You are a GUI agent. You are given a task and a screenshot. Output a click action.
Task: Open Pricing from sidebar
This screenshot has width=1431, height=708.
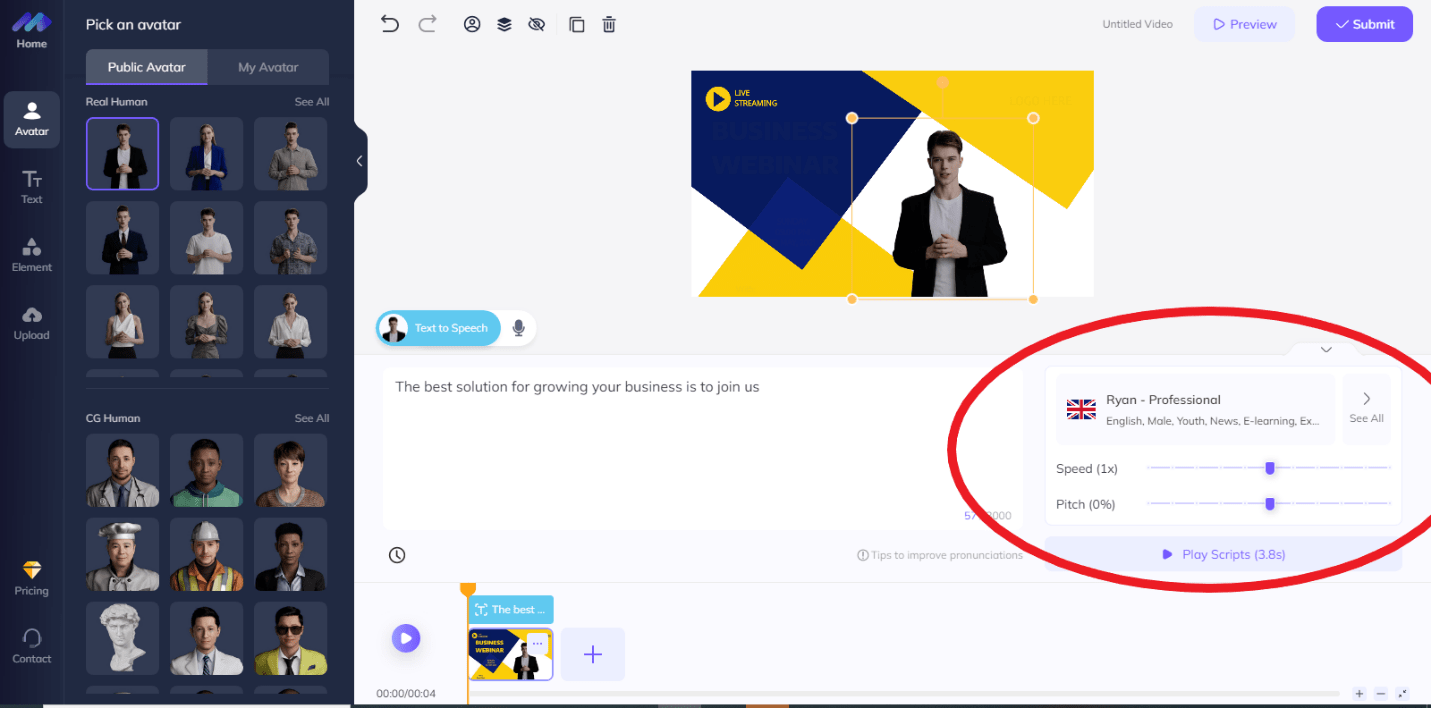pos(32,578)
